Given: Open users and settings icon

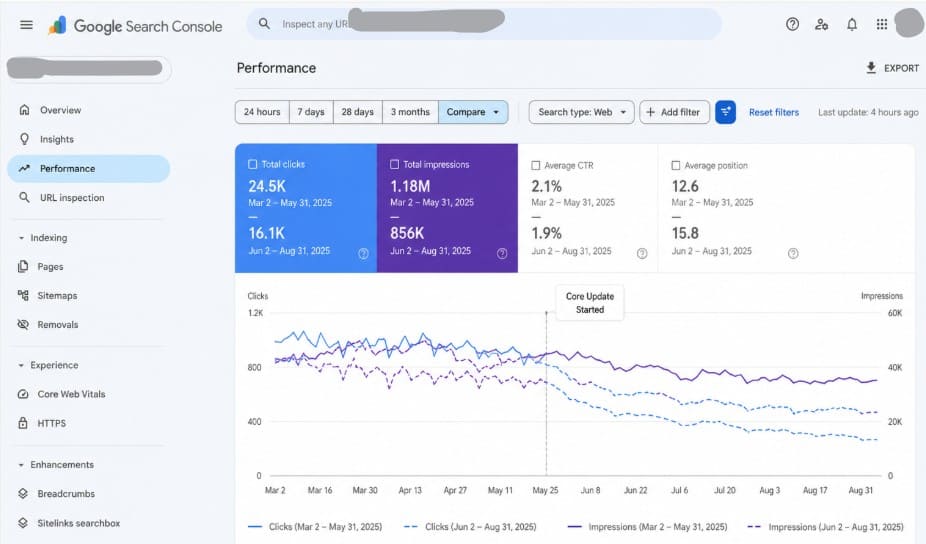Looking at the screenshot, I should [x=821, y=24].
